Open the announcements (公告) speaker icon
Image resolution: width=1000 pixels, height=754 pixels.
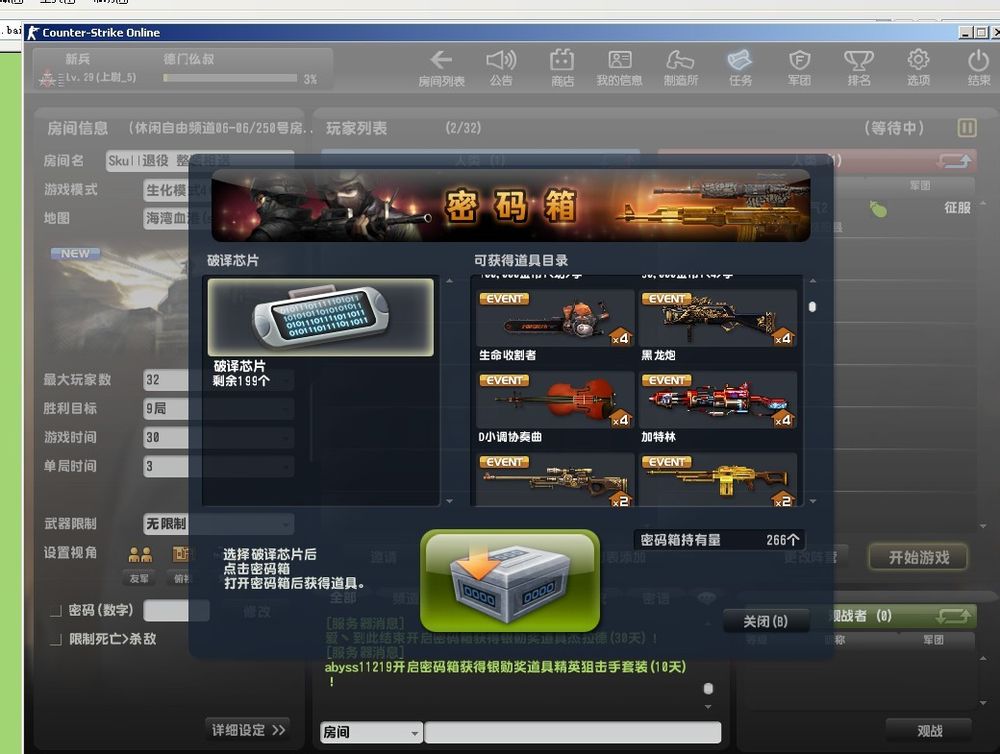point(501,68)
